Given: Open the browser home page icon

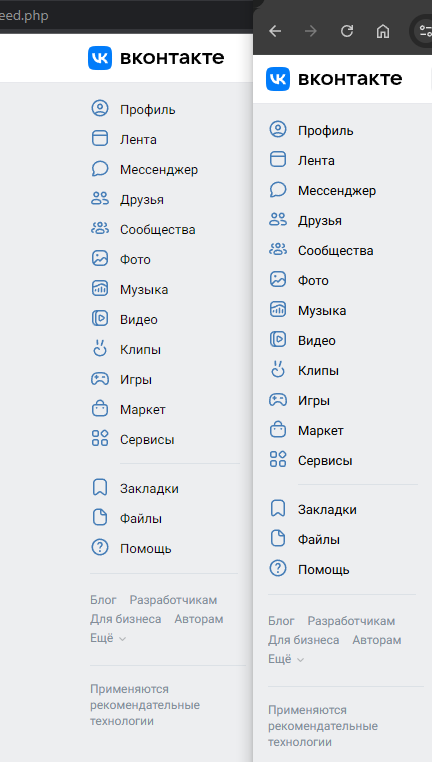Looking at the screenshot, I should (x=383, y=31).
